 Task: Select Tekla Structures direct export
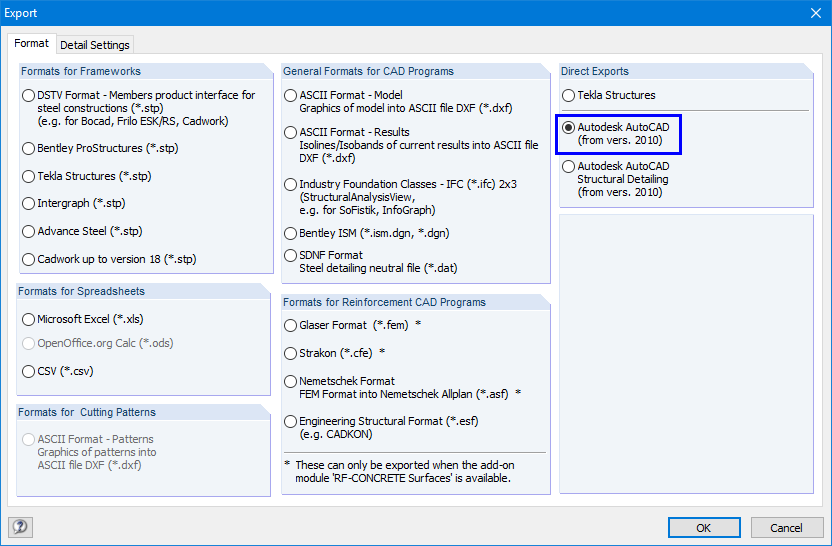(x=568, y=96)
